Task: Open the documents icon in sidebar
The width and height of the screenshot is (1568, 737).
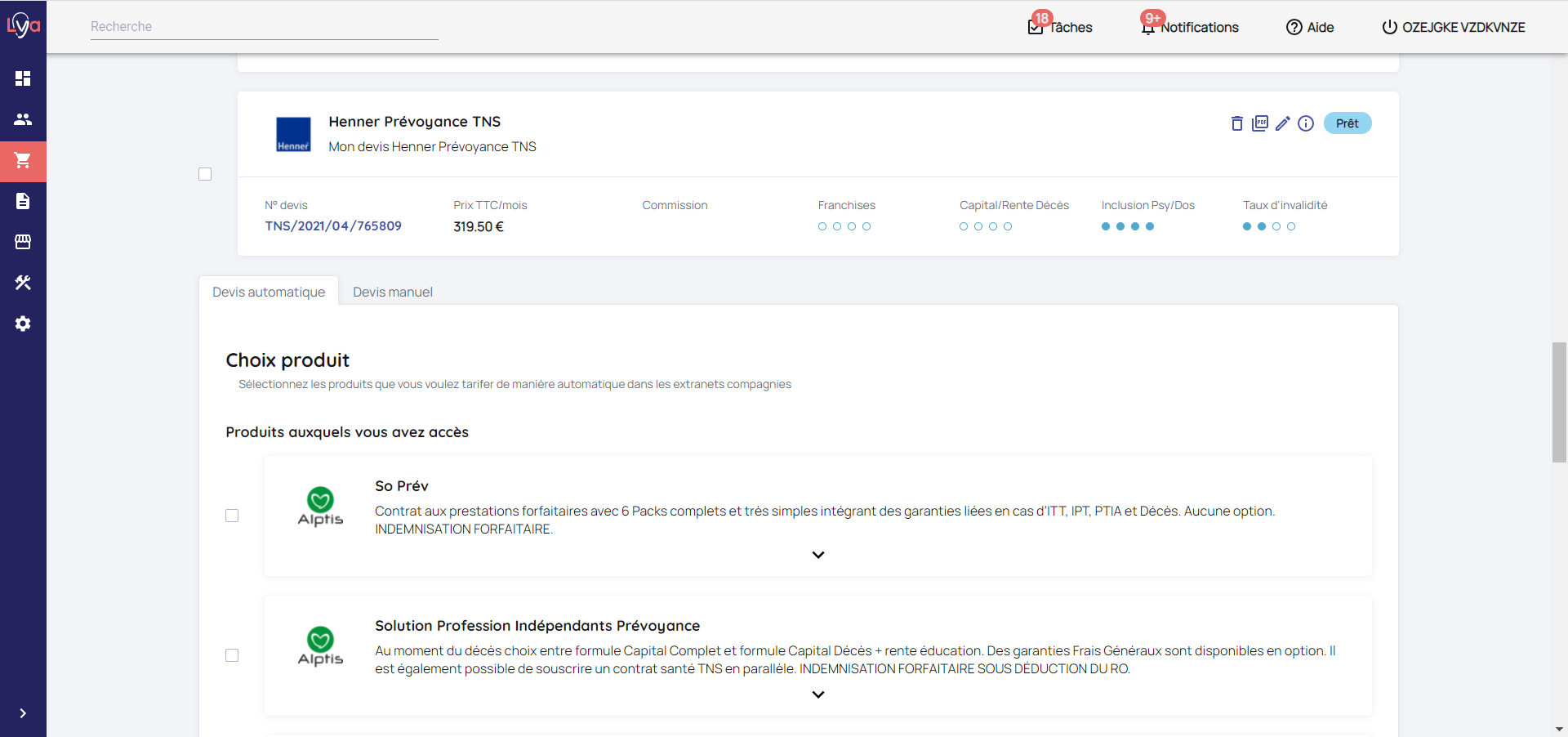Action: [x=23, y=201]
